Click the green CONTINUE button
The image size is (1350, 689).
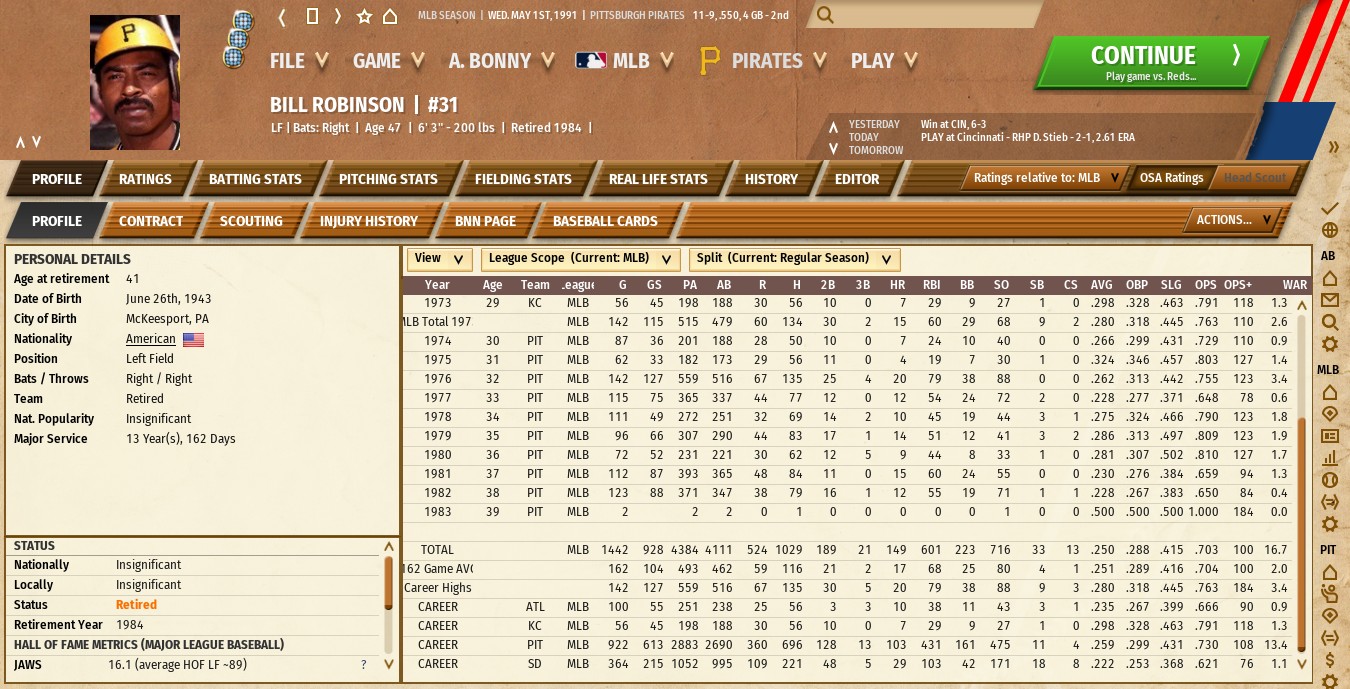pyautogui.click(x=1152, y=62)
